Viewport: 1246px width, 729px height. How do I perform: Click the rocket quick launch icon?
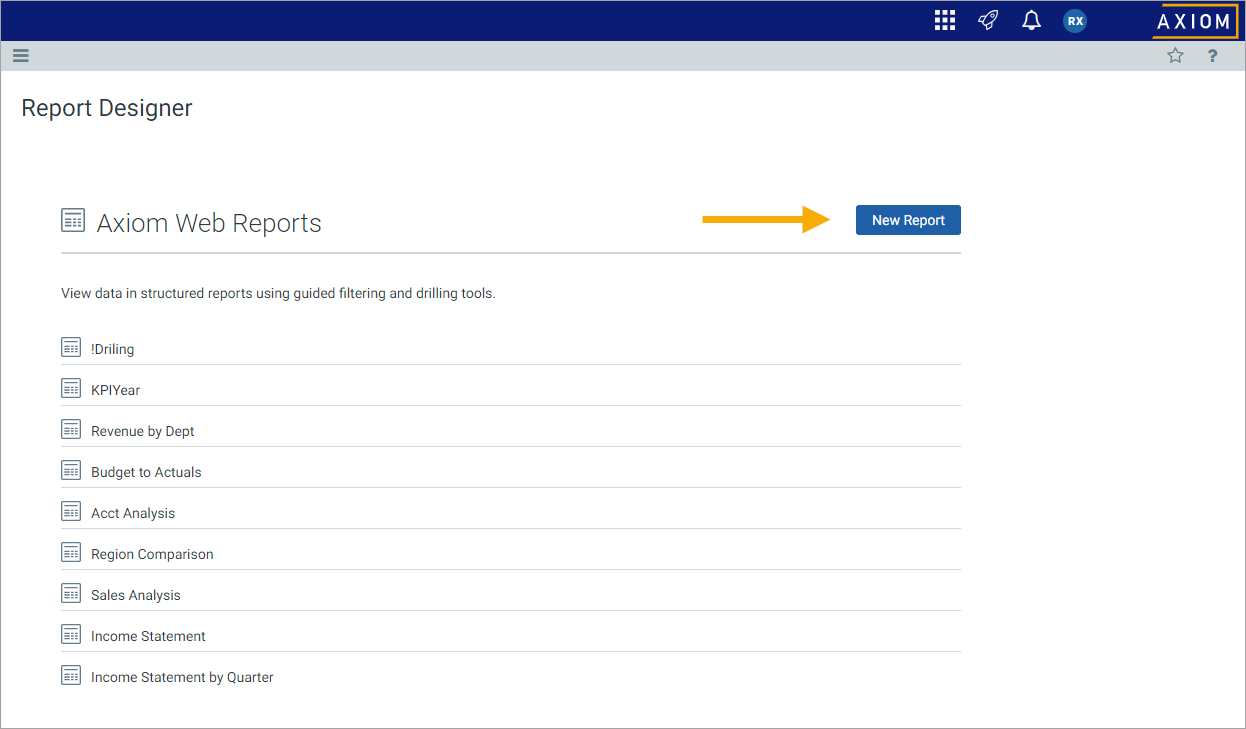pos(988,20)
